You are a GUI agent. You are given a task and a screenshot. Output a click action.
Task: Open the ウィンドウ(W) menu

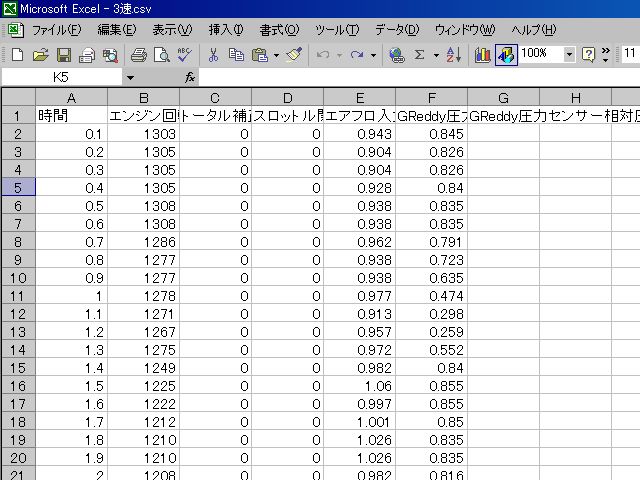(x=465, y=30)
